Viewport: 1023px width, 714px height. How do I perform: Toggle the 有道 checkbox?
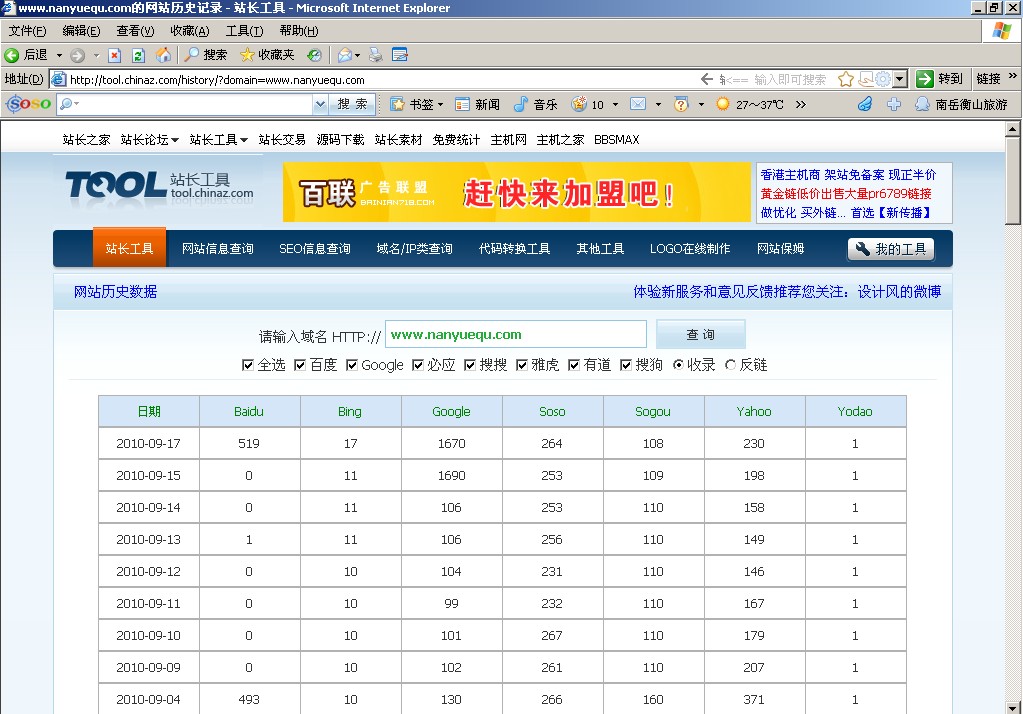(x=573, y=365)
